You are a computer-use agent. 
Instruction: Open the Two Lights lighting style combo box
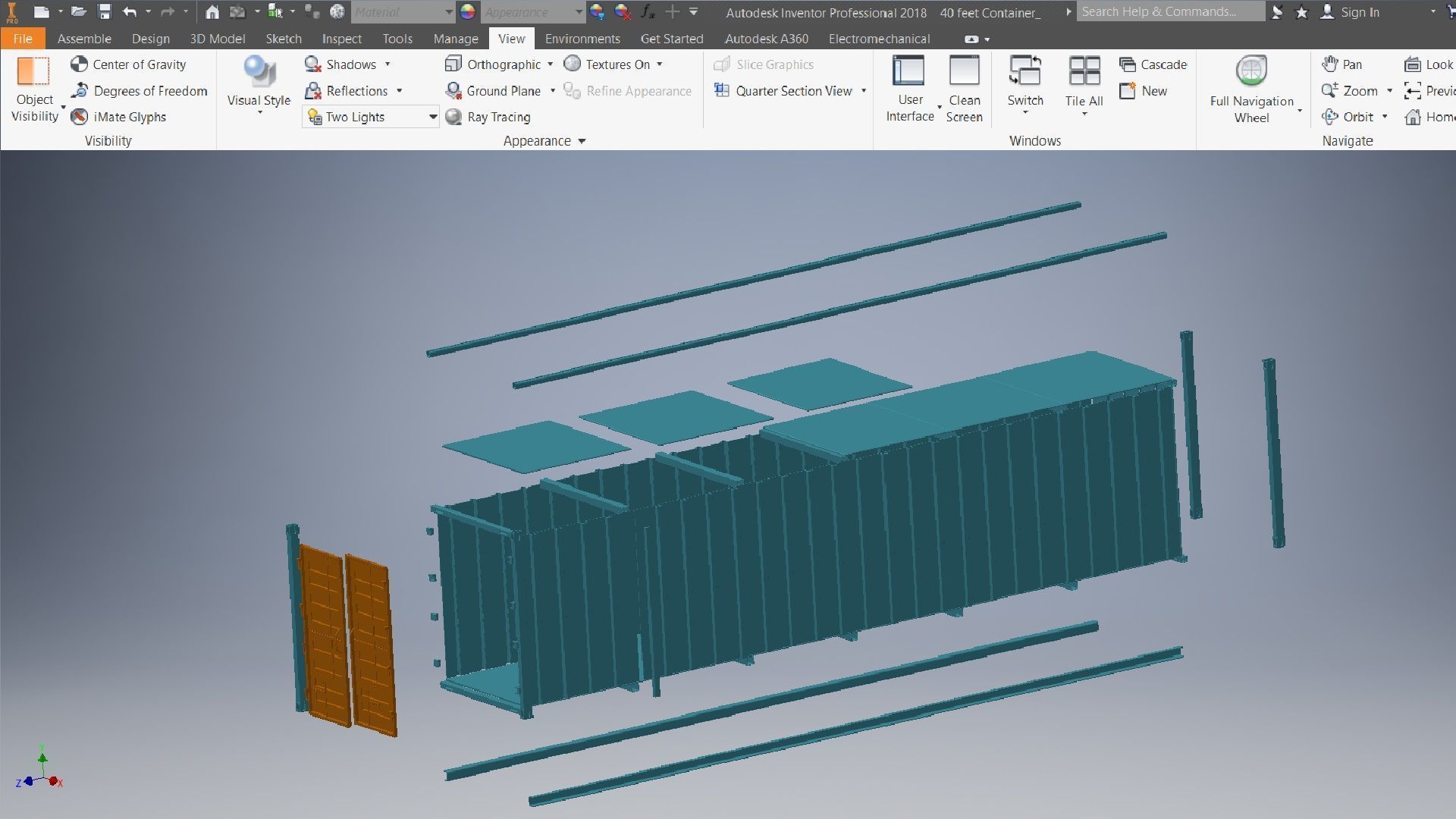[x=371, y=117]
